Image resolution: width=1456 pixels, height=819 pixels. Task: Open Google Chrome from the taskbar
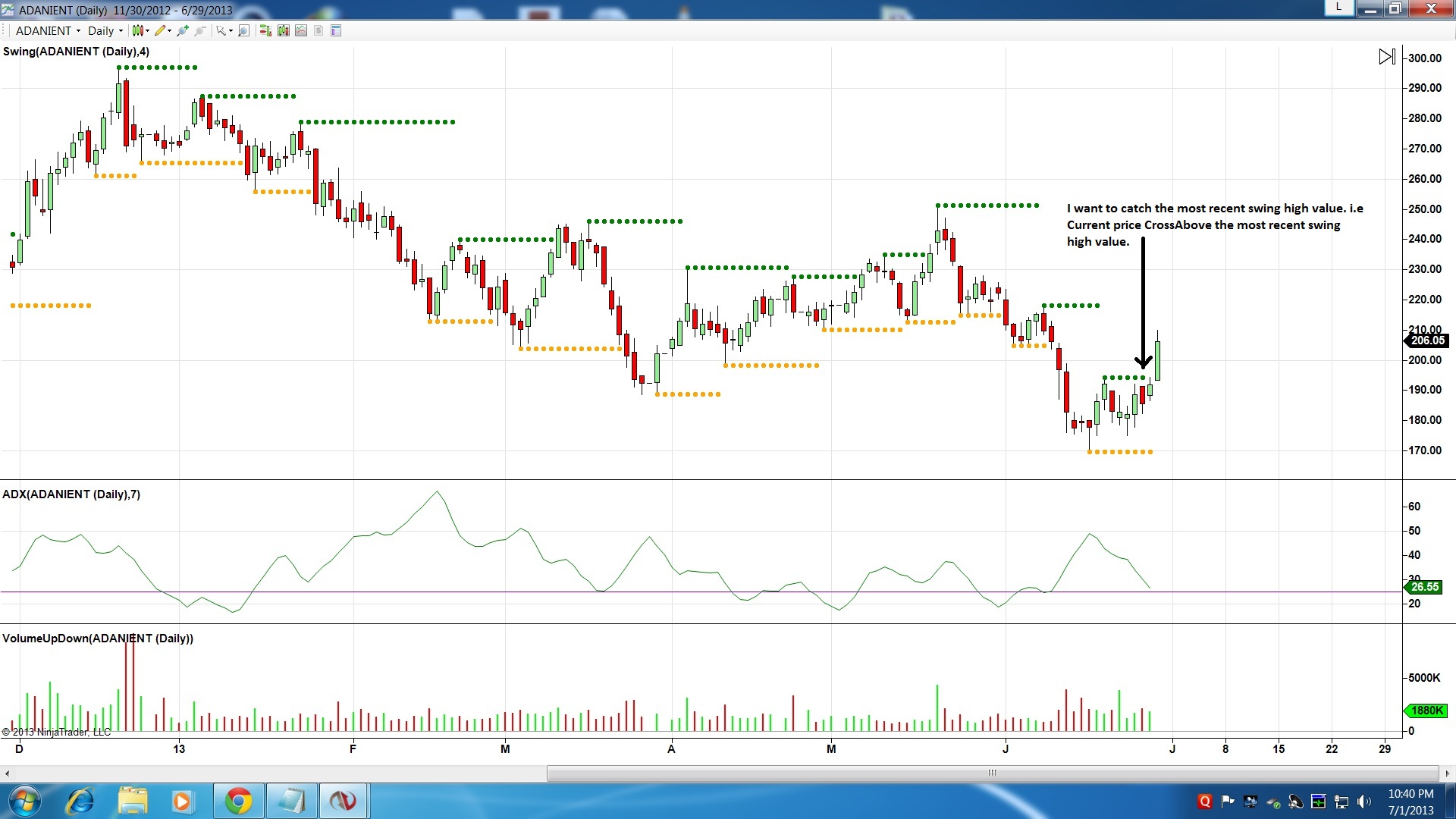tap(238, 801)
